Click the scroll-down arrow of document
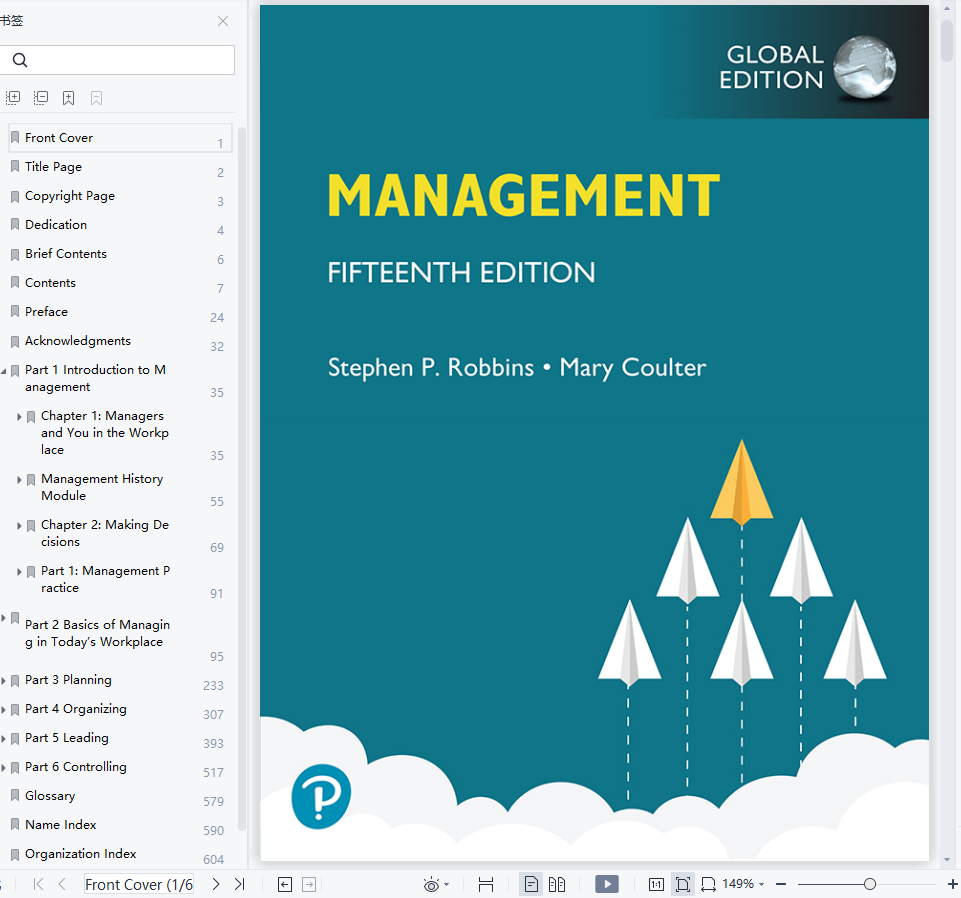 (948, 859)
